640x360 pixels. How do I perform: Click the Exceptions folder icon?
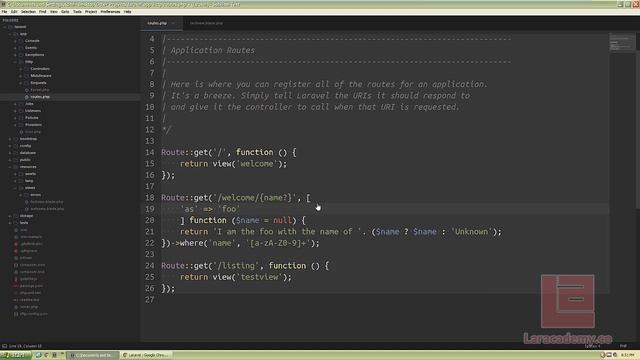click(21, 55)
